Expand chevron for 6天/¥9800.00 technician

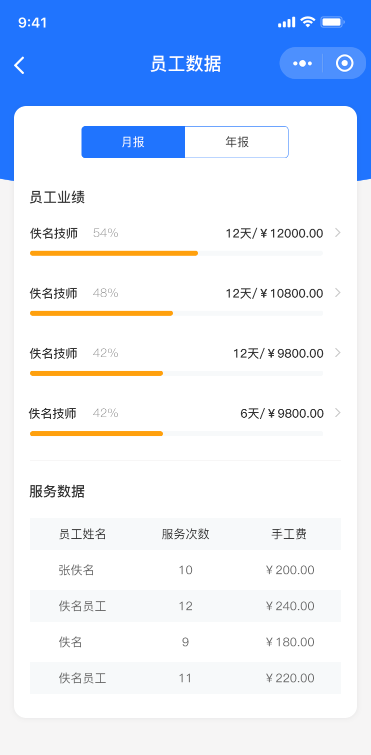click(338, 413)
